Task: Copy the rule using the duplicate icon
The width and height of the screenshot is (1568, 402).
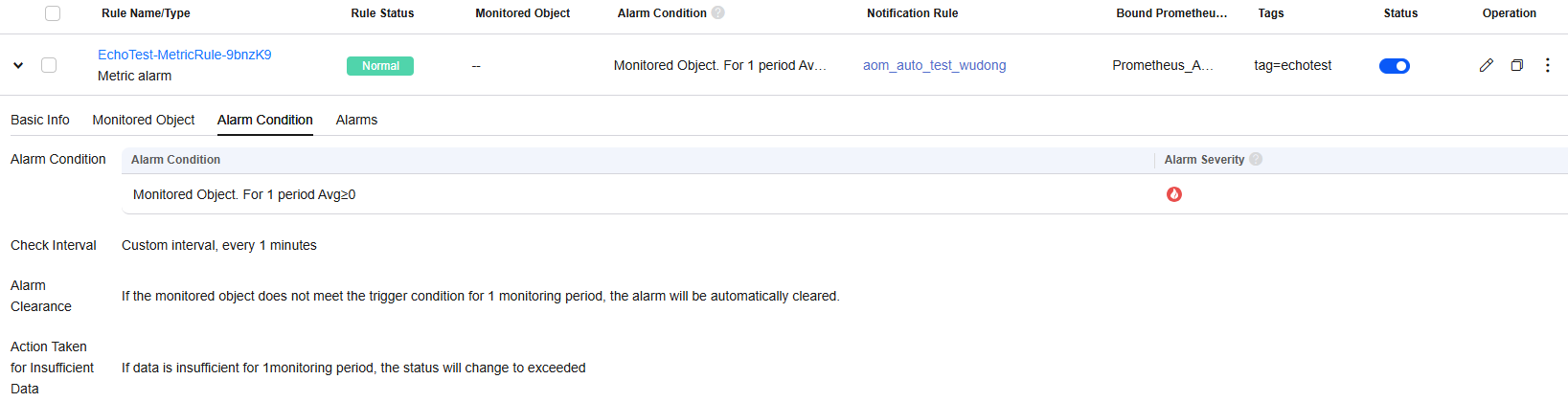Action: tap(1516, 65)
